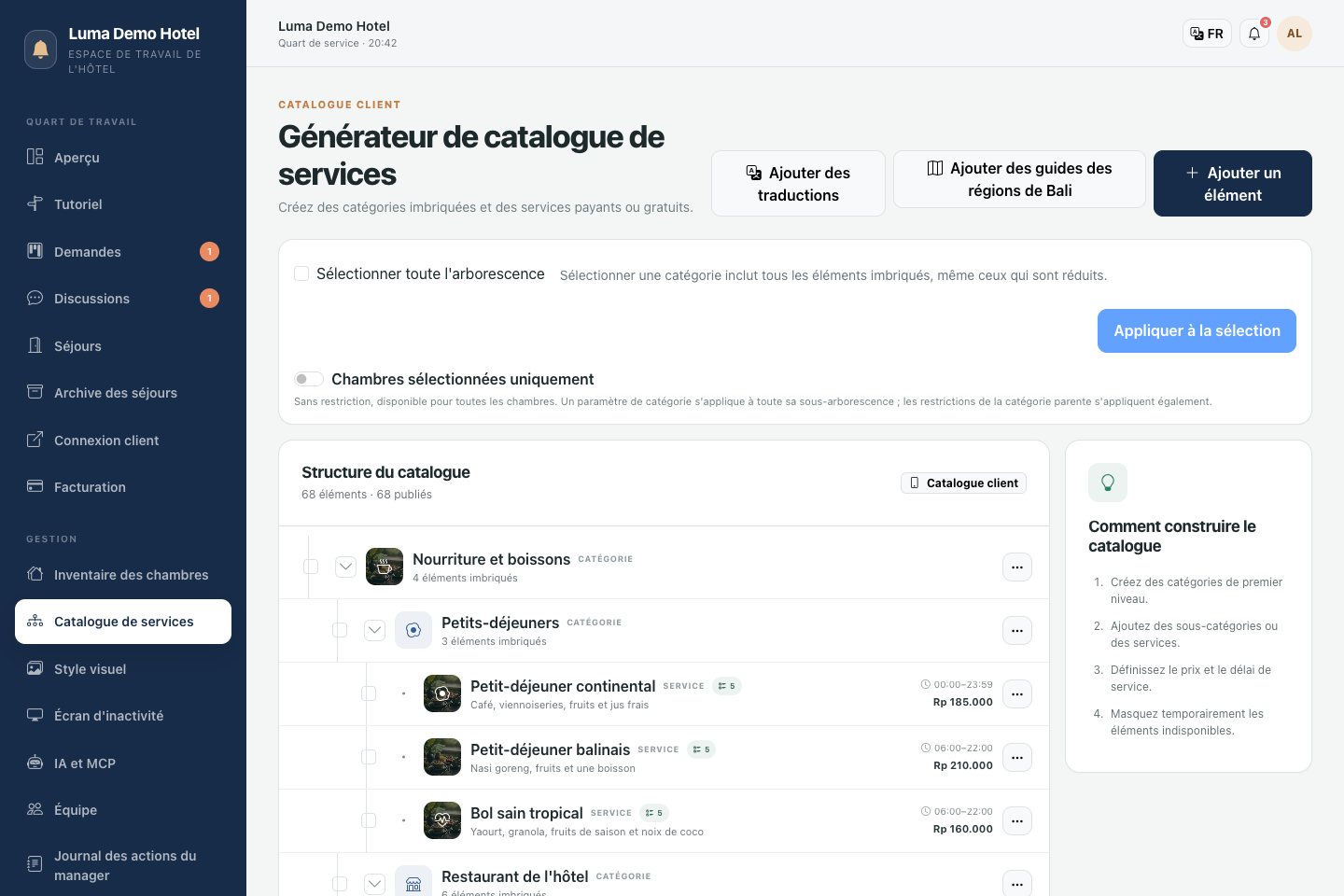This screenshot has height=896, width=1344.
Task: Click "68 éléments · 68 publiés" text
Action: (x=367, y=495)
